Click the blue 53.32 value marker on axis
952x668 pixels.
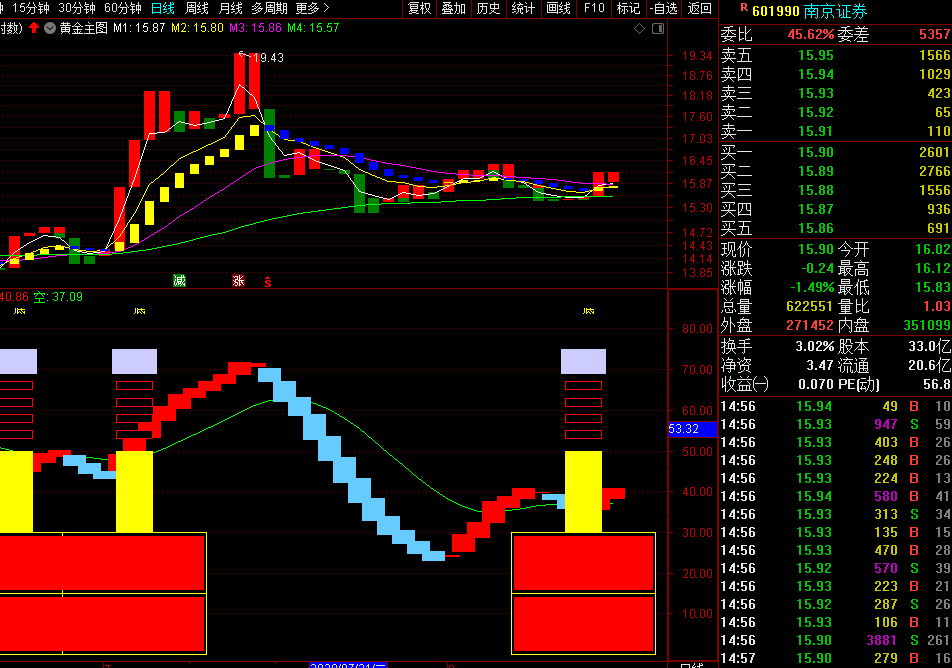[x=685, y=429]
